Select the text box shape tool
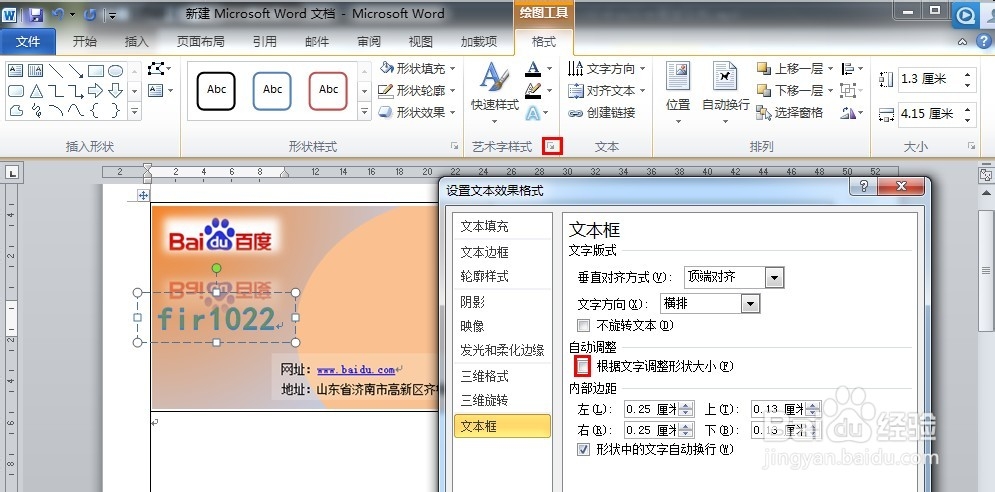995x492 pixels. [15, 70]
